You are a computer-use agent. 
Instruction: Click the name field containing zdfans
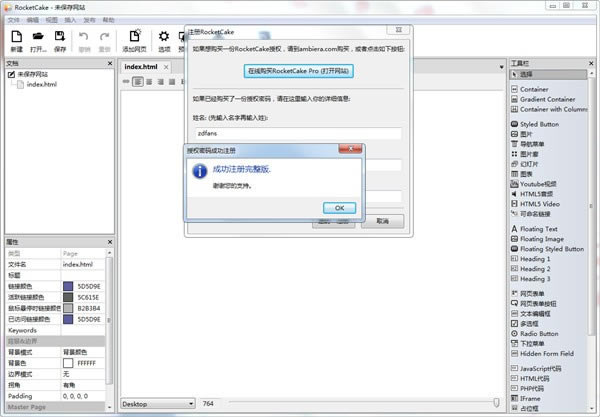(x=298, y=133)
